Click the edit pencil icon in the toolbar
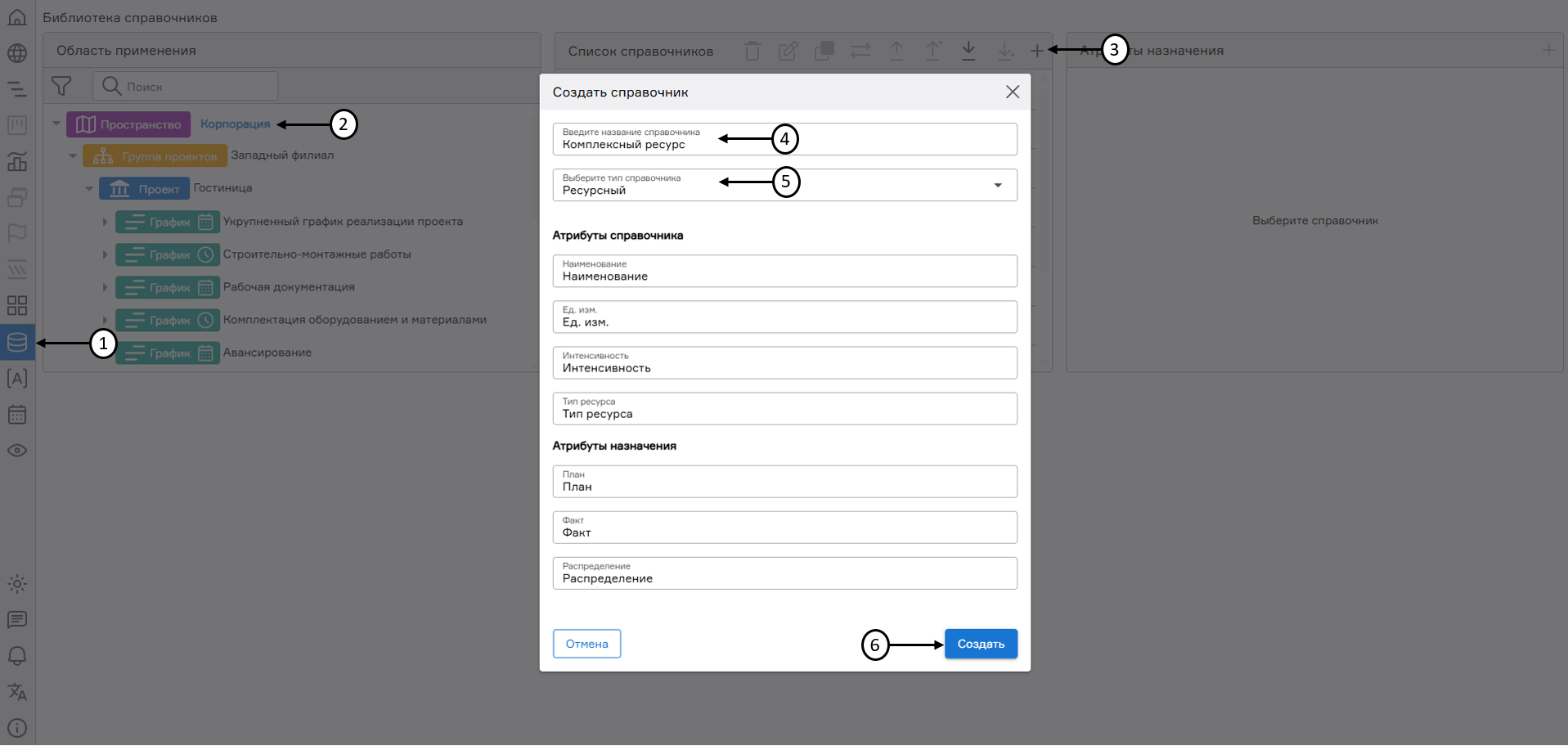Image resolution: width=1568 pixels, height=746 pixels. click(788, 51)
